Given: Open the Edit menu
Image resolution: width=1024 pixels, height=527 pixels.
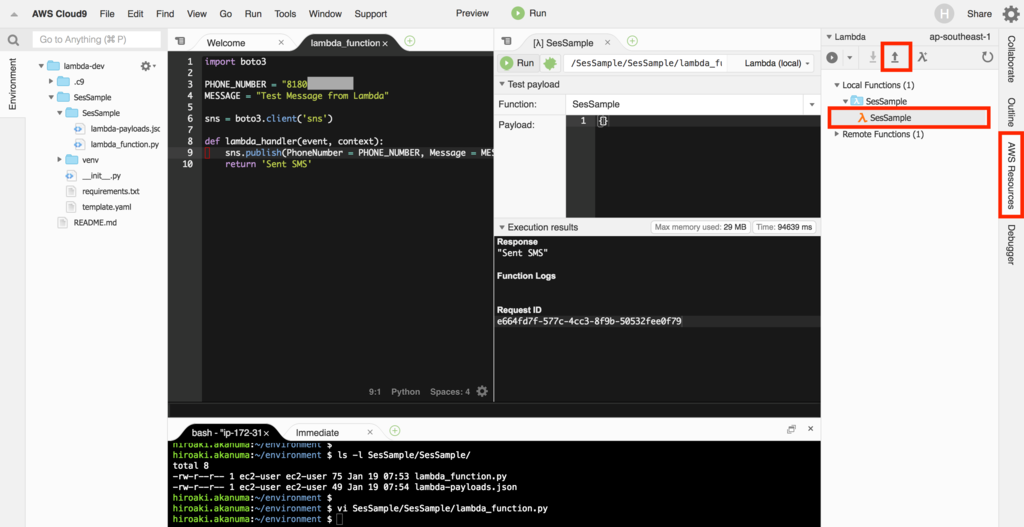Looking at the screenshot, I should 135,14.
